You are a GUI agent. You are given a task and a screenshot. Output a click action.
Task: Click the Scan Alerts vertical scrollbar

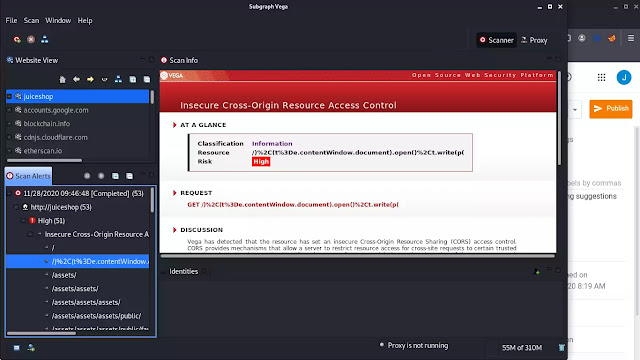click(x=152, y=200)
